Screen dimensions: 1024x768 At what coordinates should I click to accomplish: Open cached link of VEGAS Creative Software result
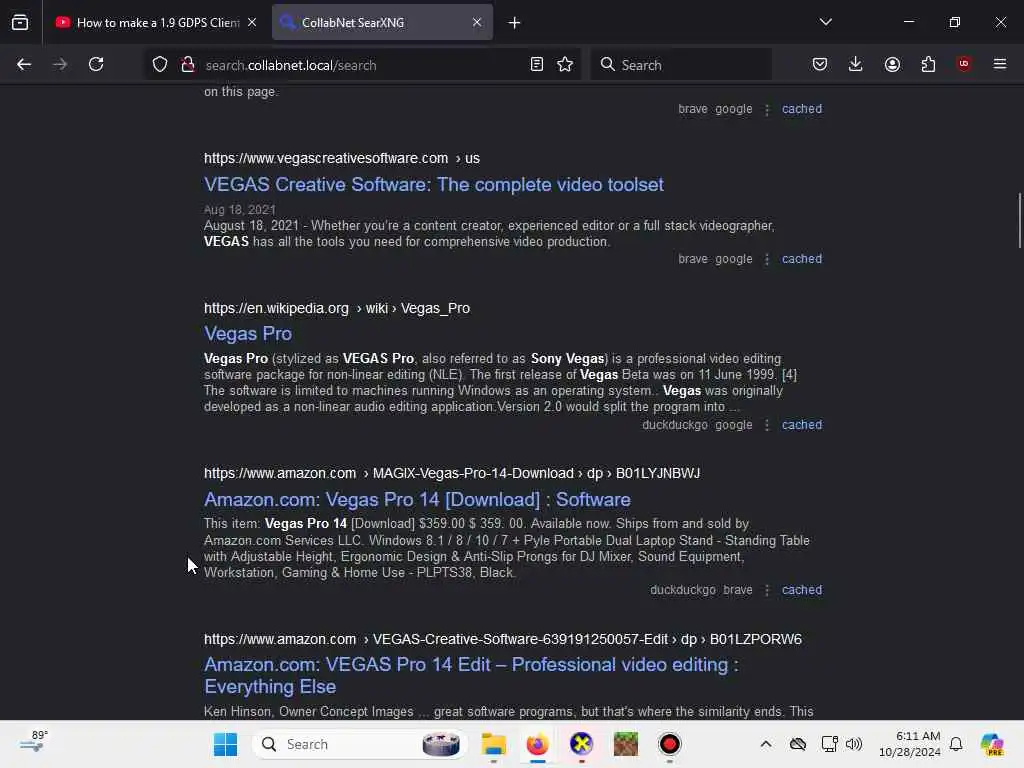(802, 259)
